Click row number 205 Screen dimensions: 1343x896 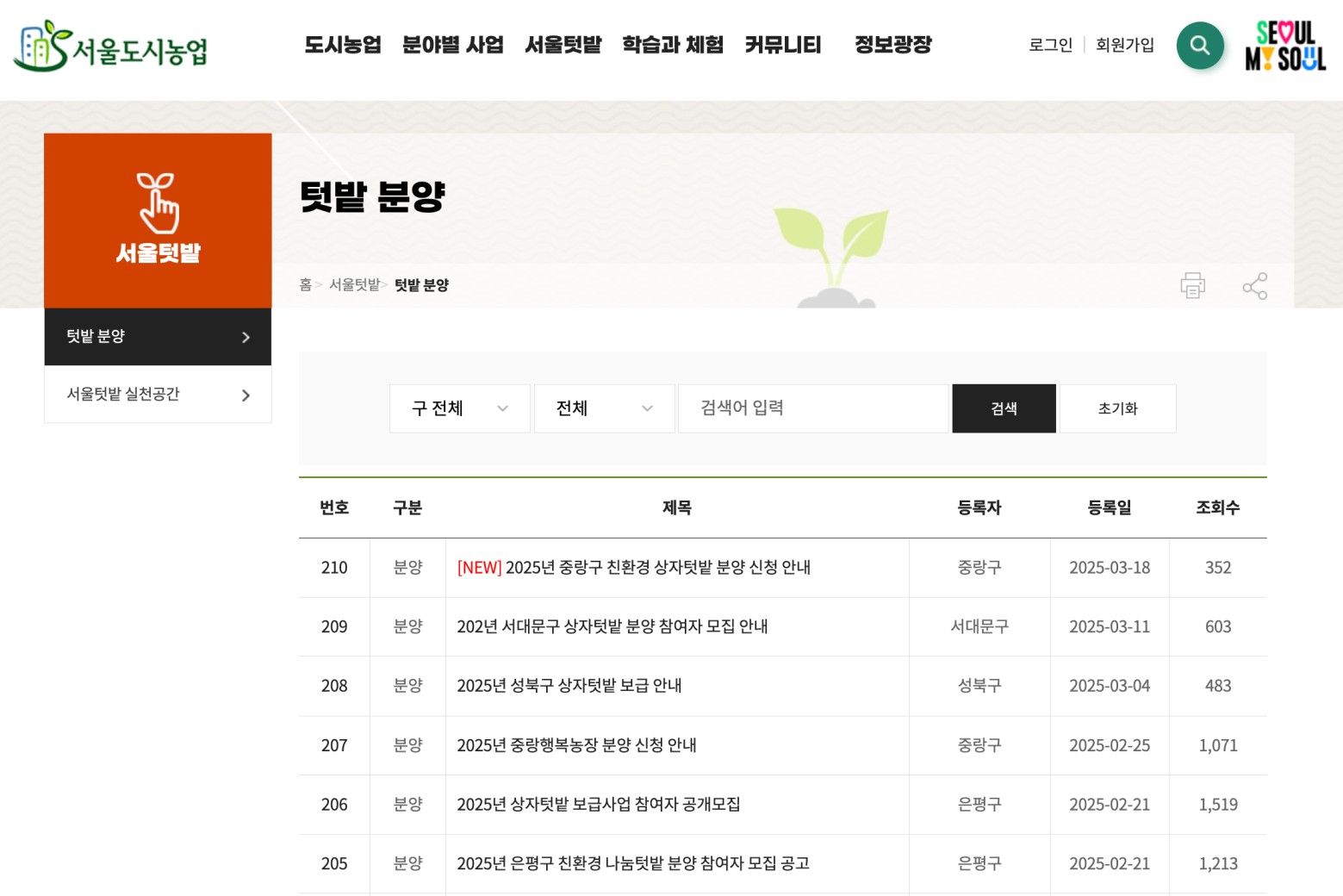click(334, 863)
